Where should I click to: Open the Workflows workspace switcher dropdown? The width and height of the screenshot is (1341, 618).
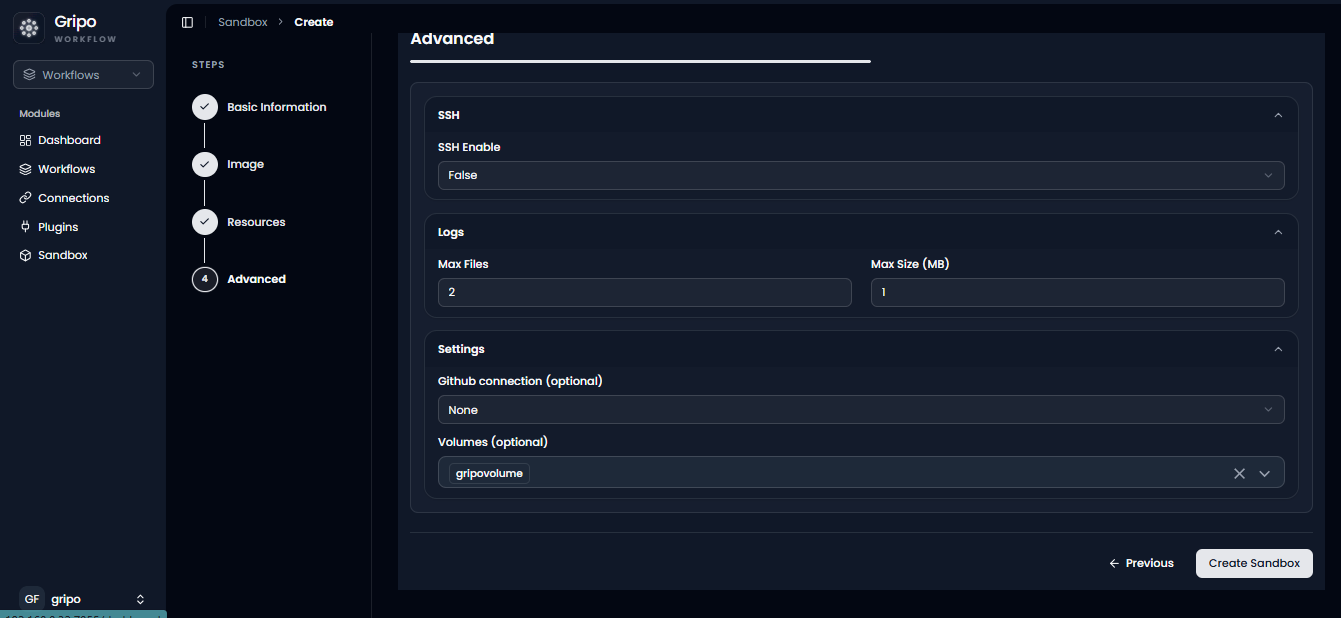pos(83,75)
